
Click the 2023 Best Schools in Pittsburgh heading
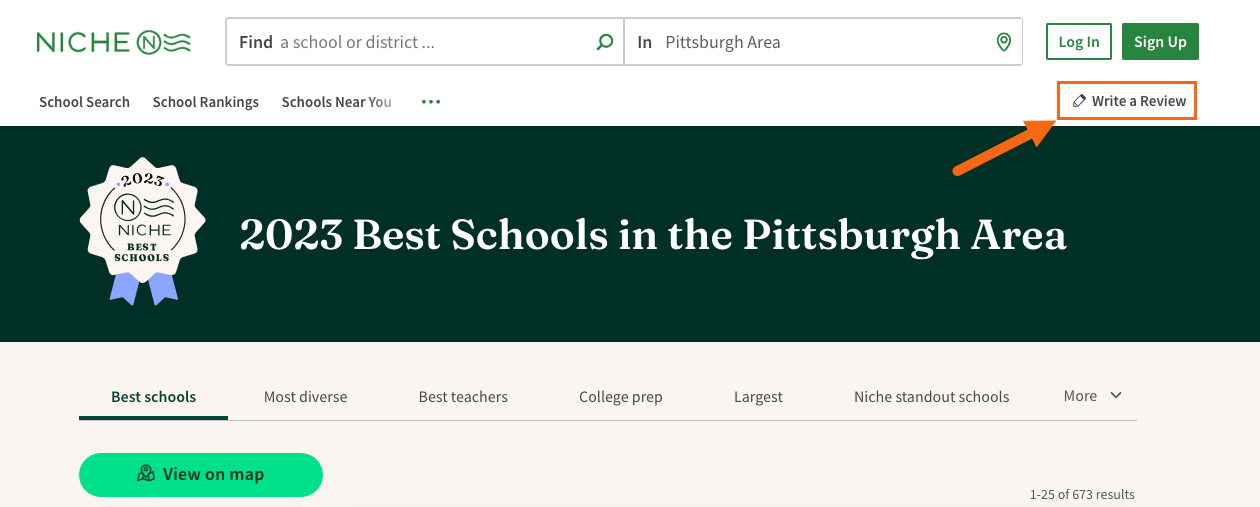click(653, 235)
